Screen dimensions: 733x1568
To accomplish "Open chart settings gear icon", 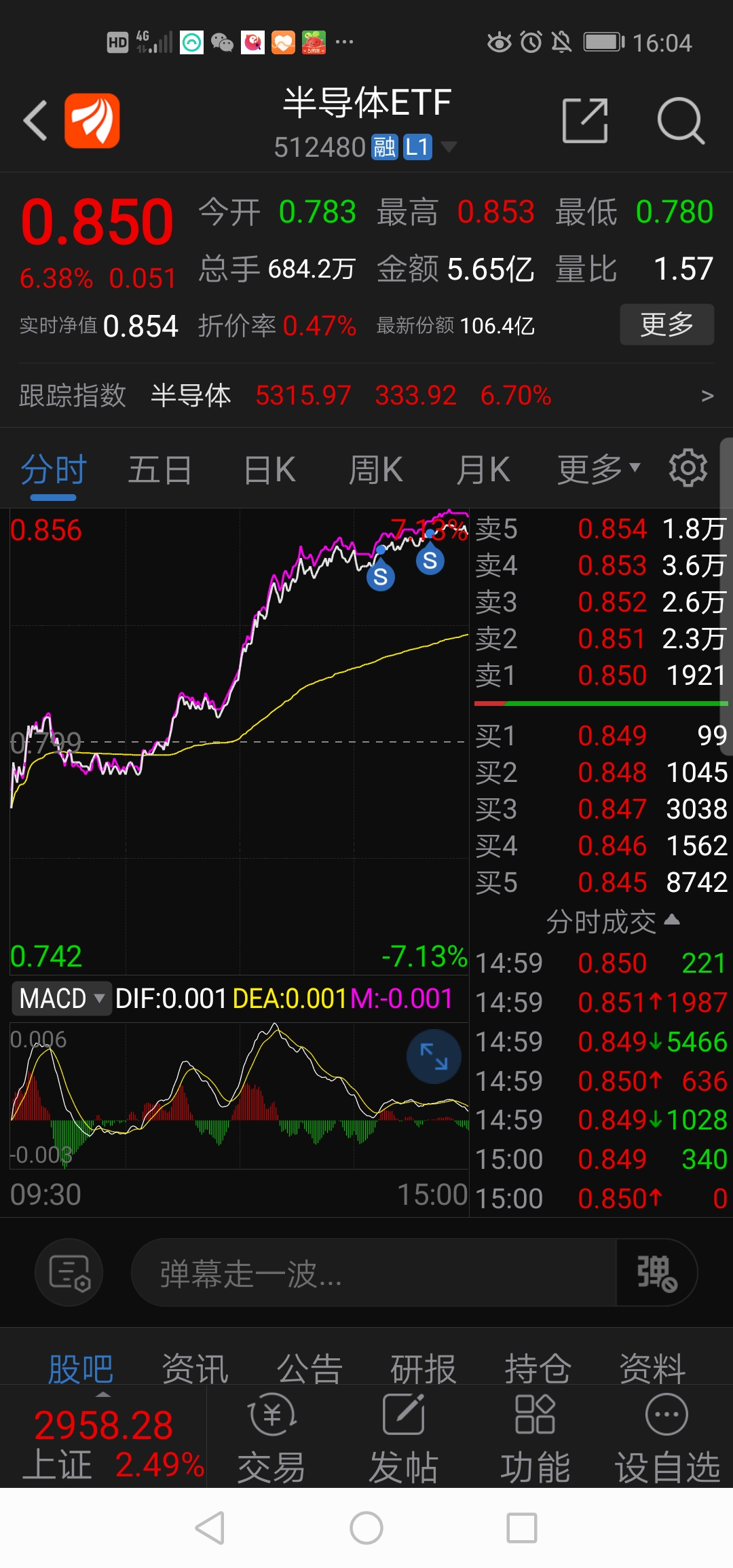I will (x=688, y=468).
